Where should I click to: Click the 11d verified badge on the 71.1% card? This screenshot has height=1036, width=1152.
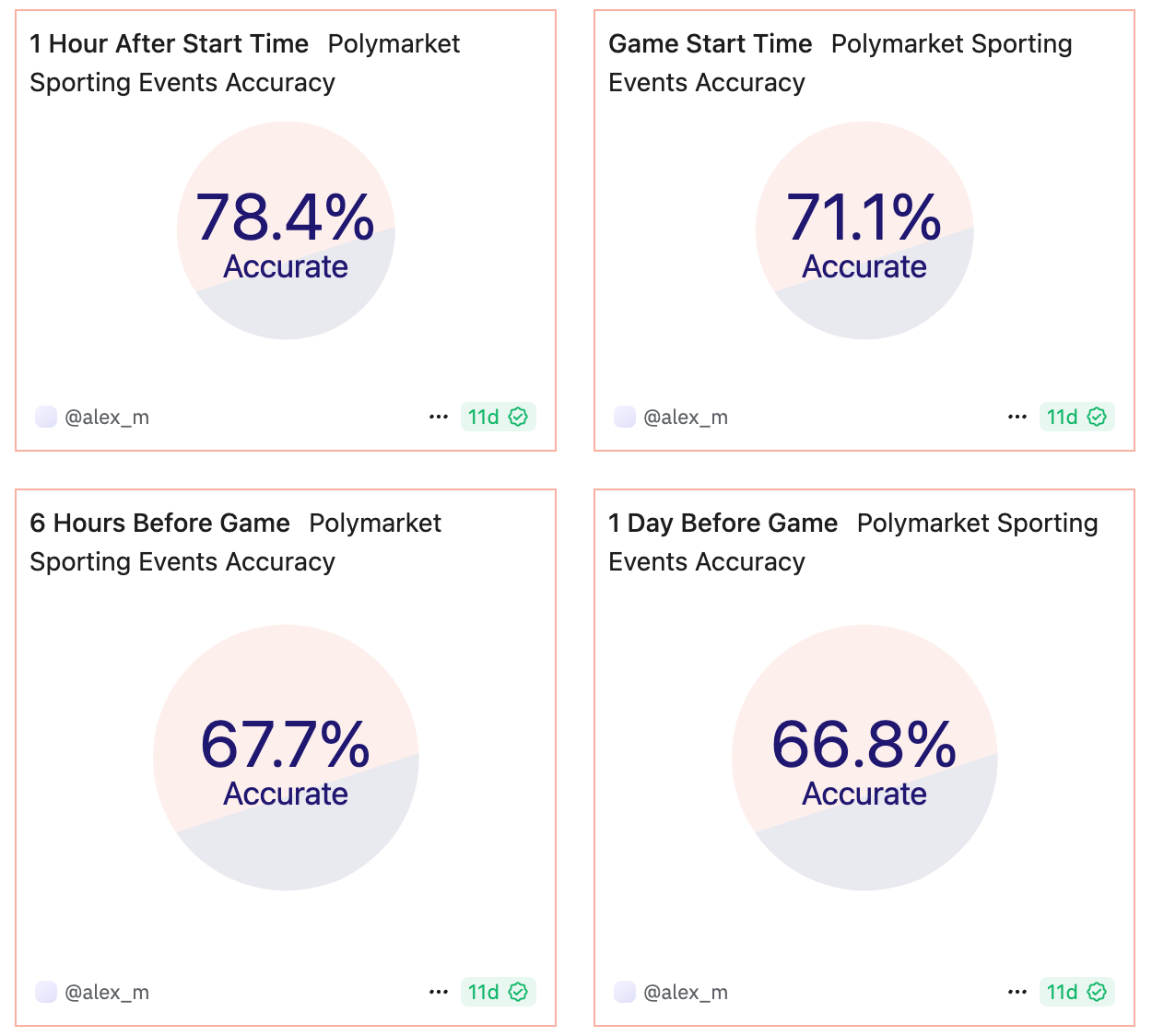pos(1076,417)
